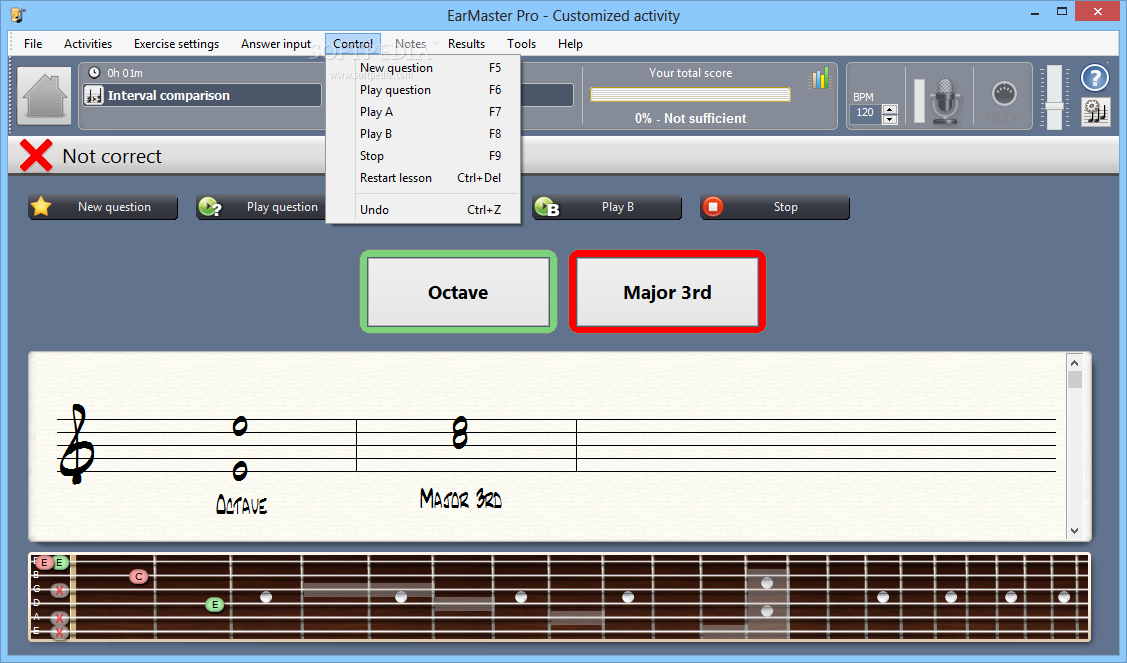Click the muted X marker on G string
The width and height of the screenshot is (1127, 663).
(60, 590)
